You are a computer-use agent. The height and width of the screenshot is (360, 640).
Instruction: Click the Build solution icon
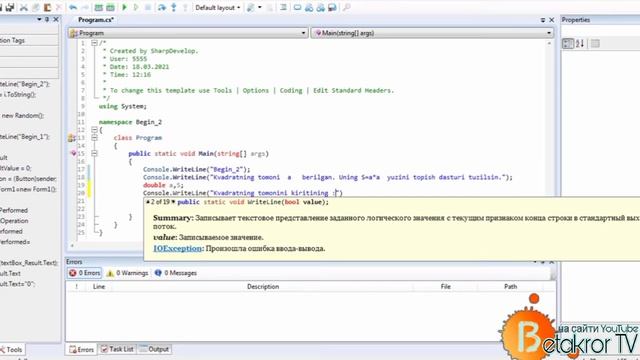98,7
